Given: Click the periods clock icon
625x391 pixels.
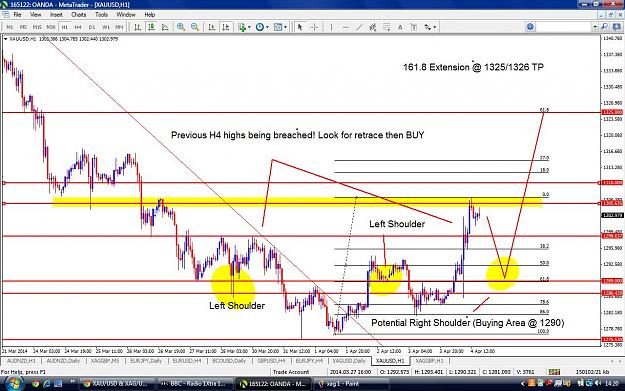Looking at the screenshot, I should point(259,27).
